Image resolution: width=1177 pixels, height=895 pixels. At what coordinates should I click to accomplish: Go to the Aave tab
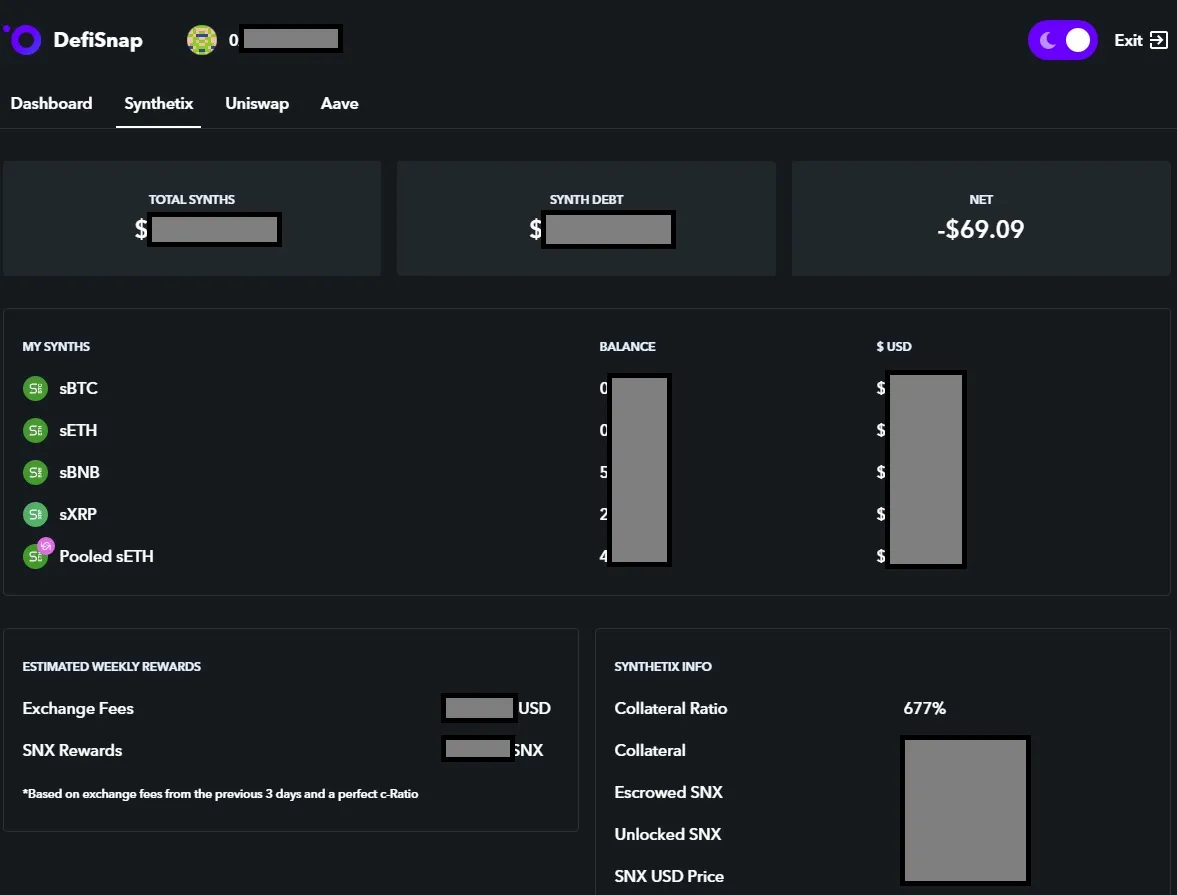tap(339, 104)
